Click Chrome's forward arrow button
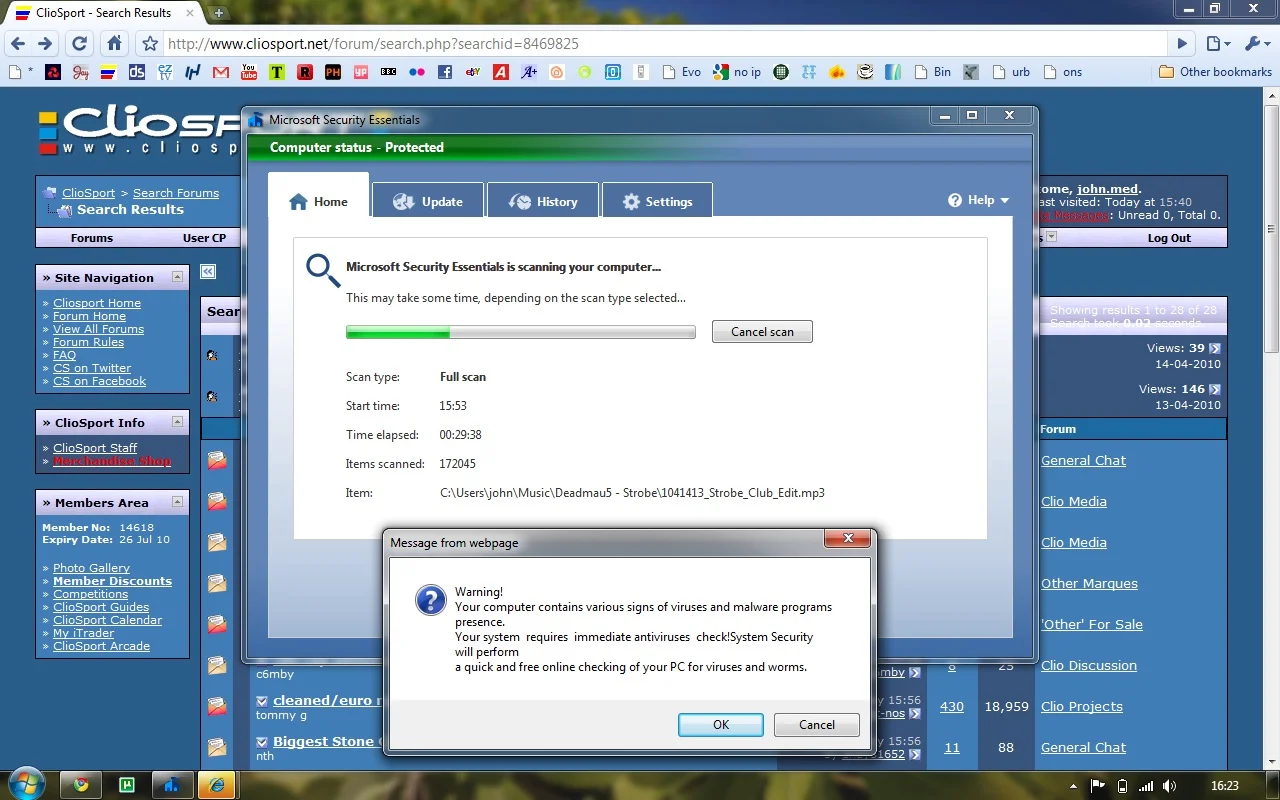The image size is (1280, 800). tap(45, 44)
